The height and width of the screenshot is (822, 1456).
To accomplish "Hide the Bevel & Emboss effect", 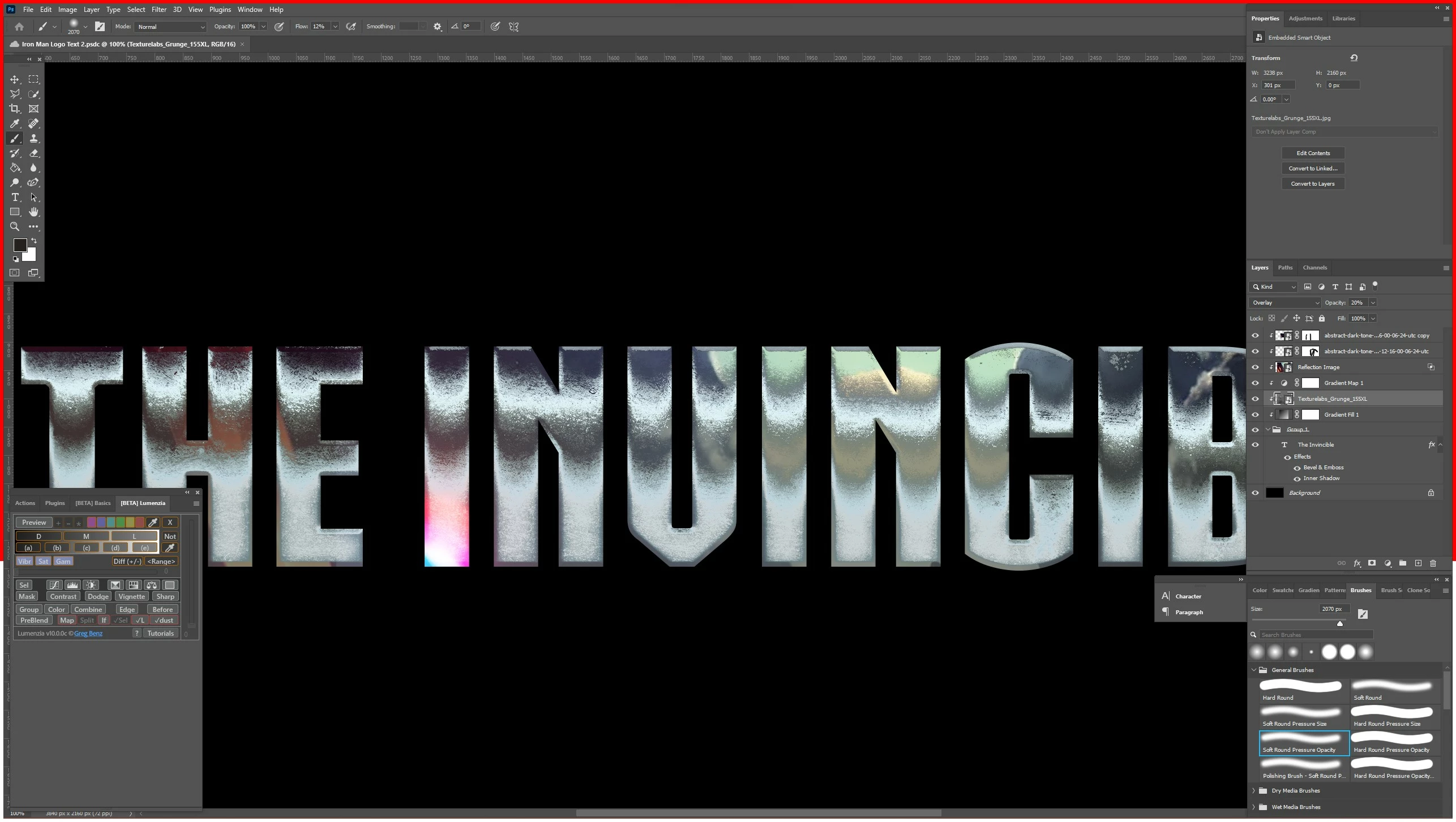I will click(x=1297, y=469).
